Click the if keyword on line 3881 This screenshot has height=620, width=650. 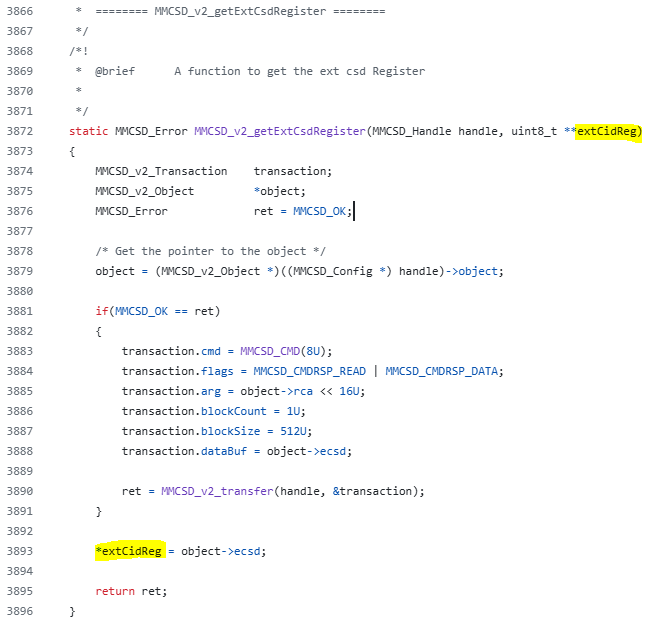[102, 311]
